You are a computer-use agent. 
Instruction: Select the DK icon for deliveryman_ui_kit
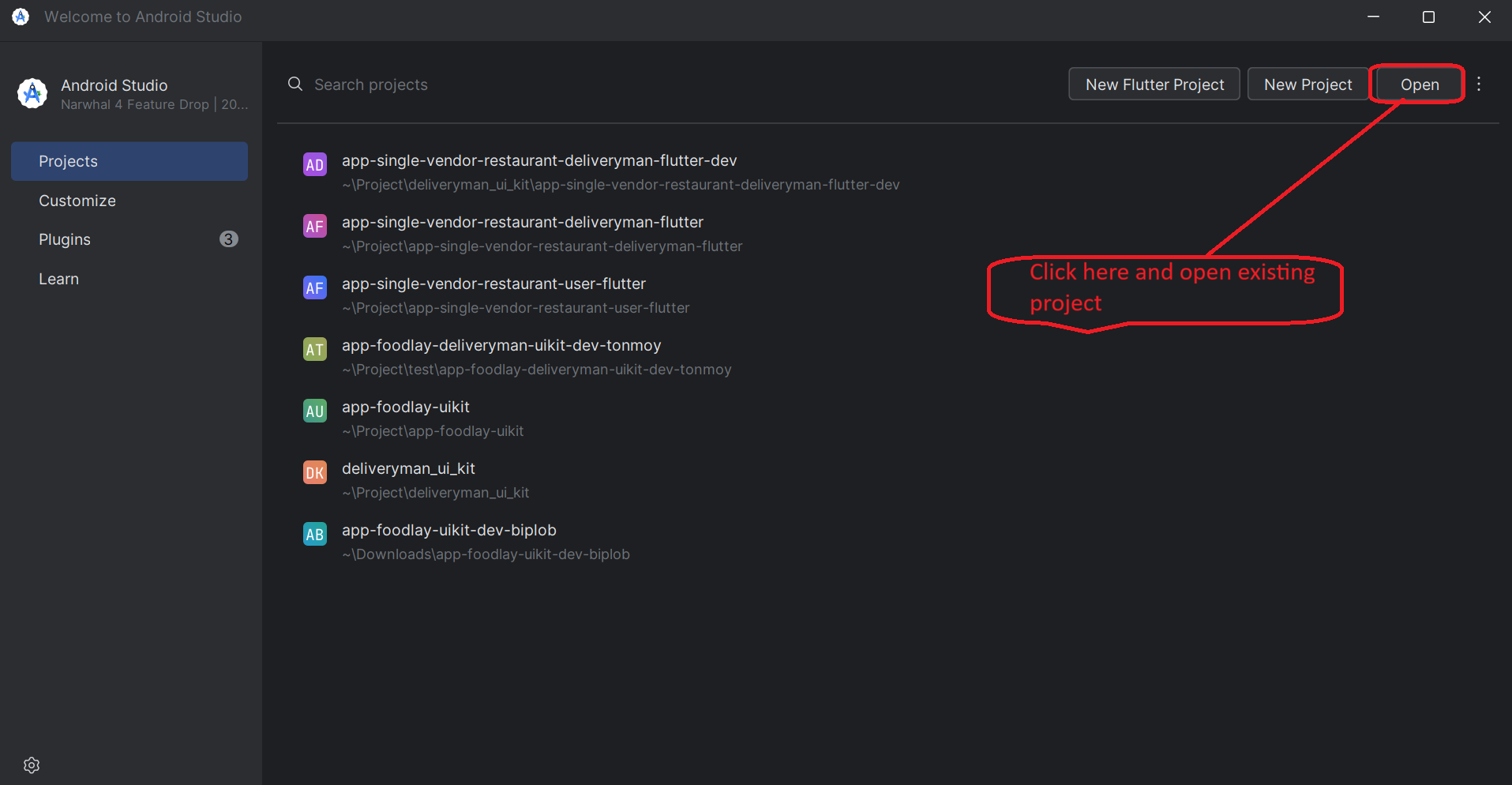click(x=314, y=471)
